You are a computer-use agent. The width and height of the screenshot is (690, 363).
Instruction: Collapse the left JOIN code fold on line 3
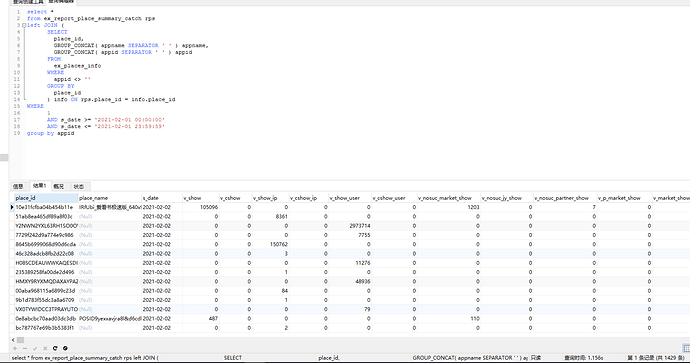pos(24,26)
